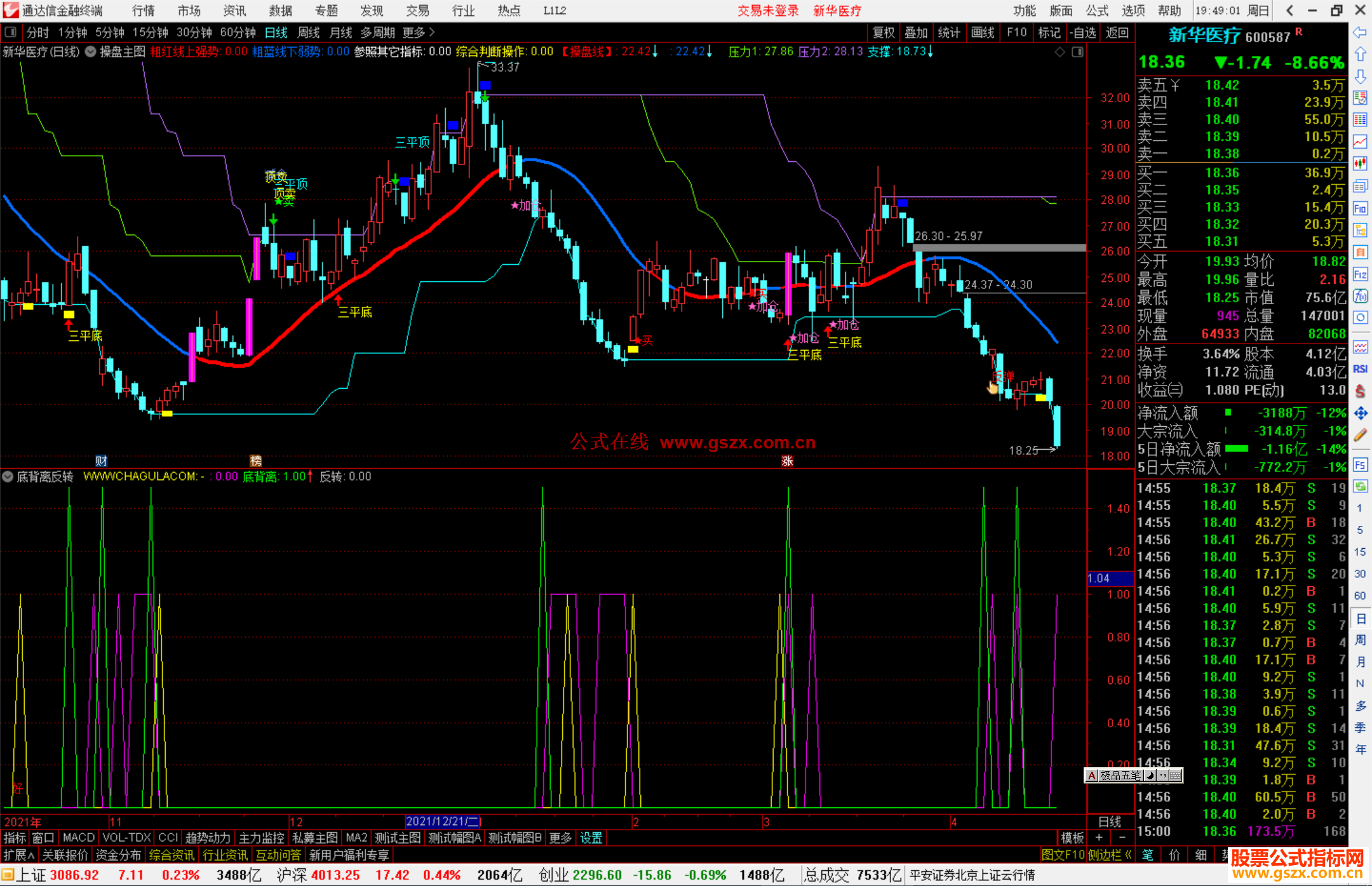
Task: Click the back arrow icon in right sidebar
Action: pos(1360,32)
